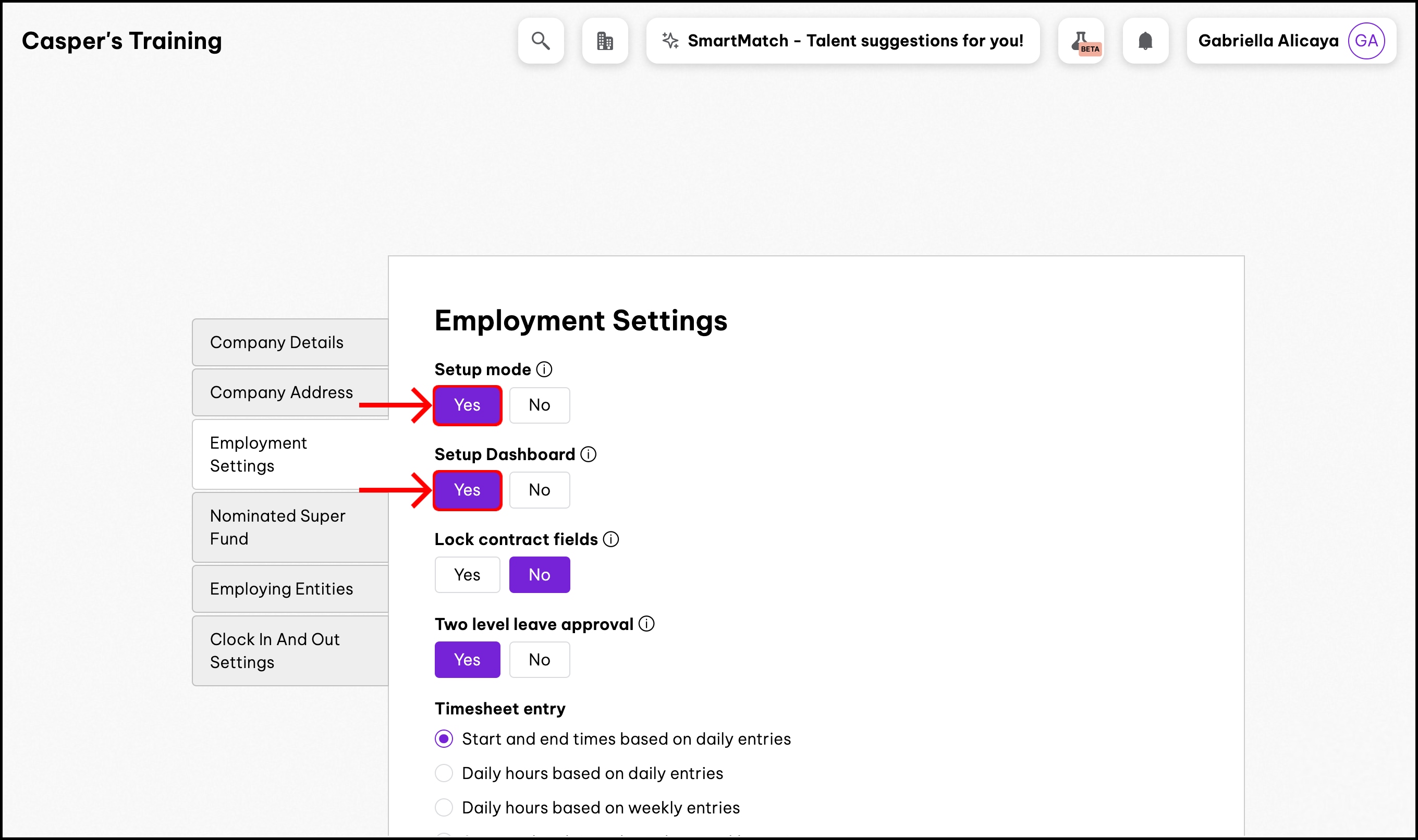Click the Lock contract fields info icon
Image resolution: width=1418 pixels, height=840 pixels.
pyautogui.click(x=611, y=539)
